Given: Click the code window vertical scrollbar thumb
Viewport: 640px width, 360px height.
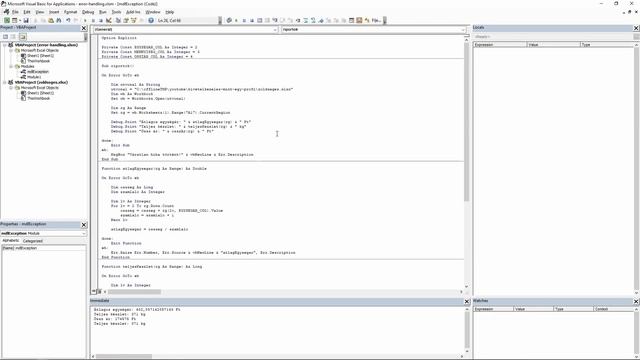Looking at the screenshot, I should click(x=467, y=122).
